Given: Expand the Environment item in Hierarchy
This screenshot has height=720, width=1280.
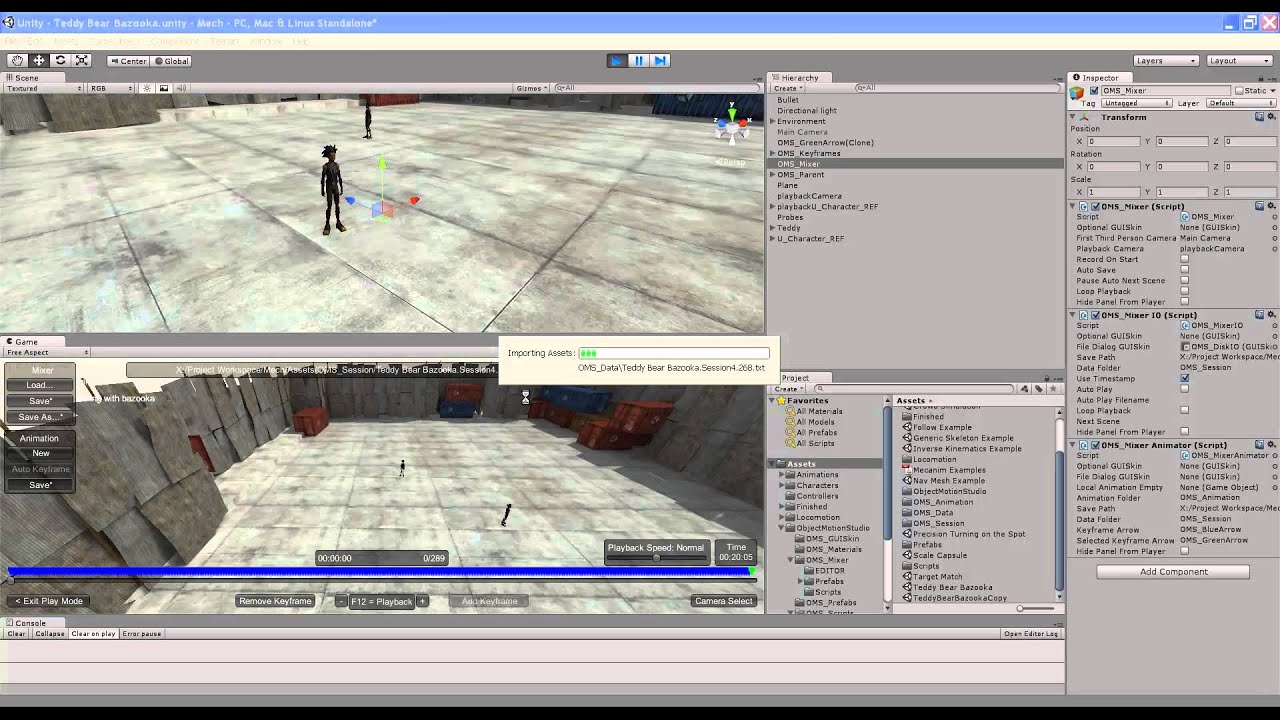Looking at the screenshot, I should coord(772,121).
